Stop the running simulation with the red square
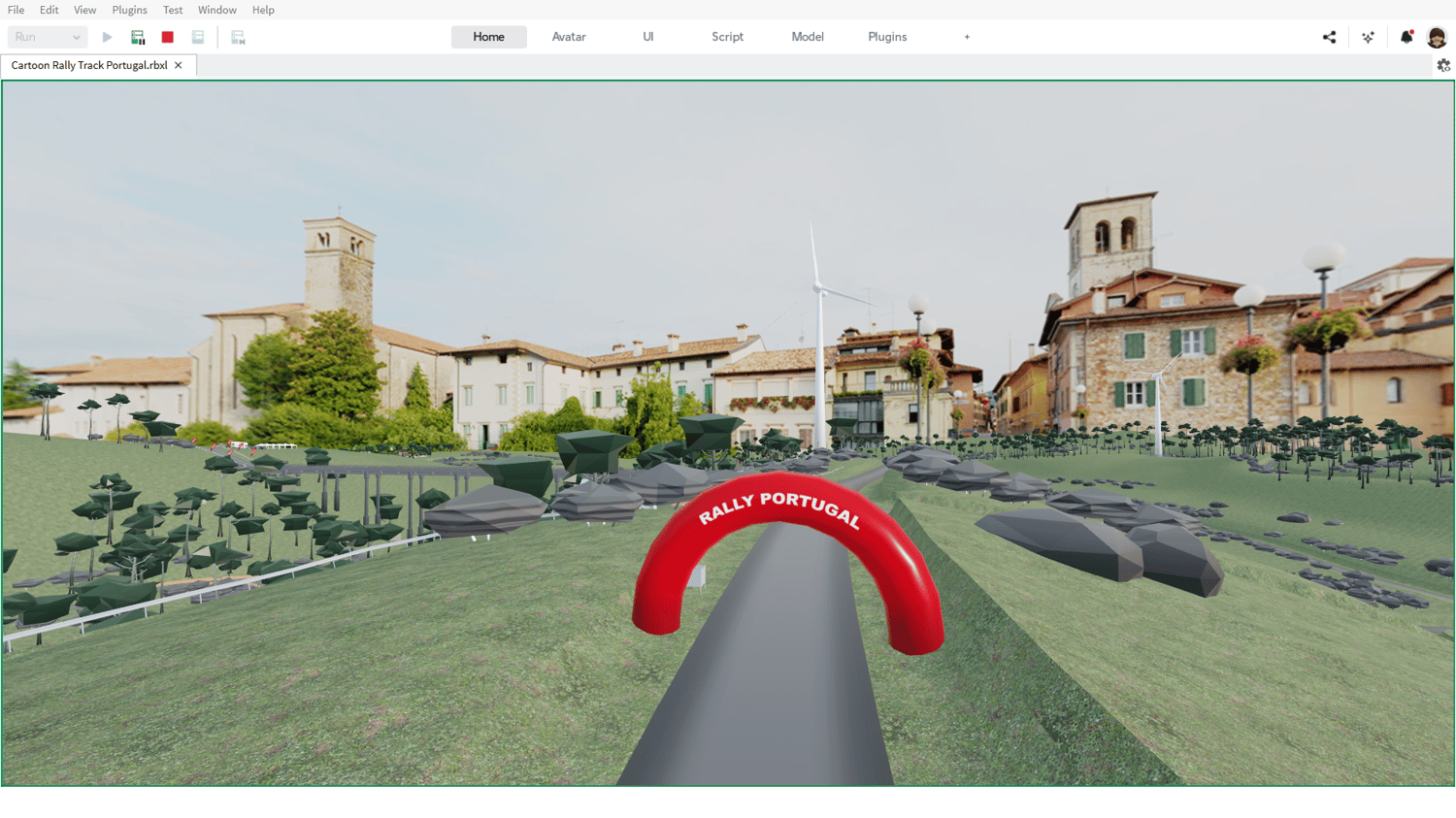 168,37
